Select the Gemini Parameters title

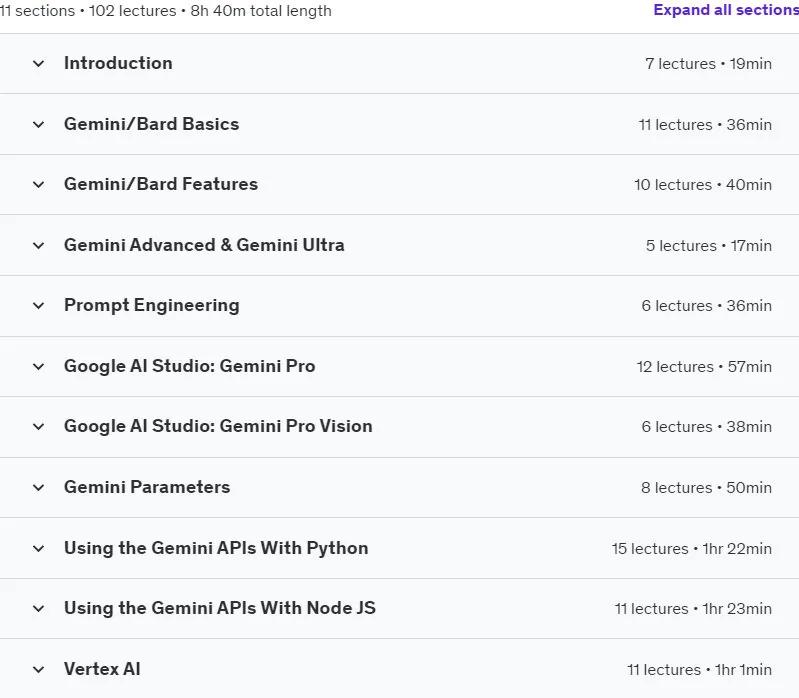(147, 487)
